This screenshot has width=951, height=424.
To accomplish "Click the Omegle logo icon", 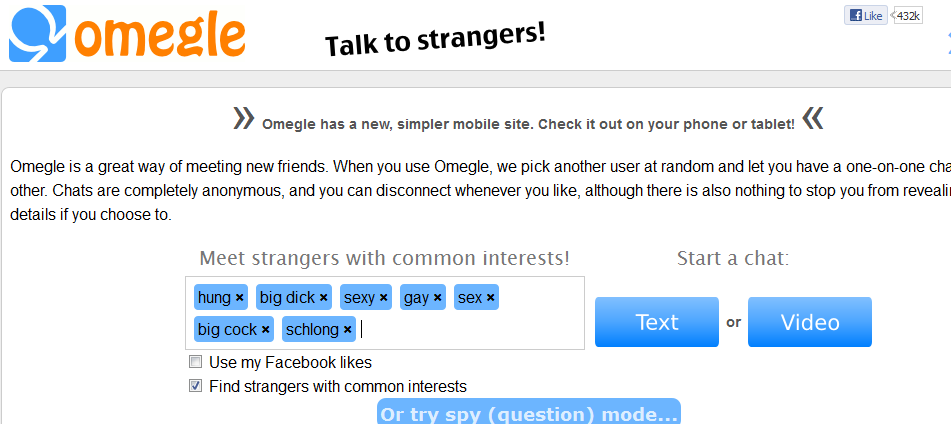I will pos(38,33).
